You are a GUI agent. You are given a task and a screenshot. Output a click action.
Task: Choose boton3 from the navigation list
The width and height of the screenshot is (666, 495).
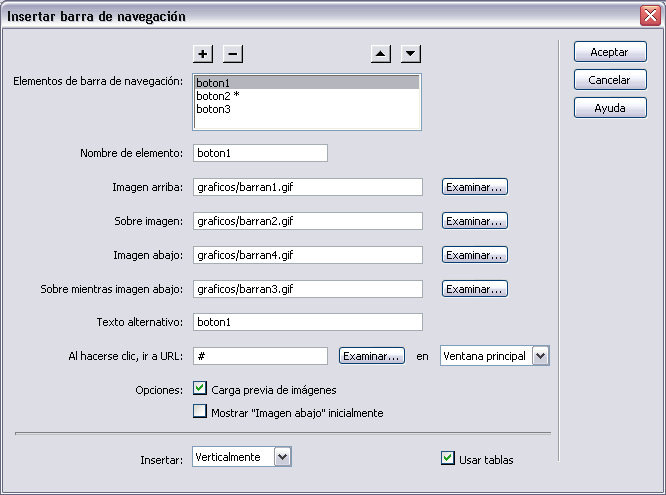pyautogui.click(x=305, y=109)
